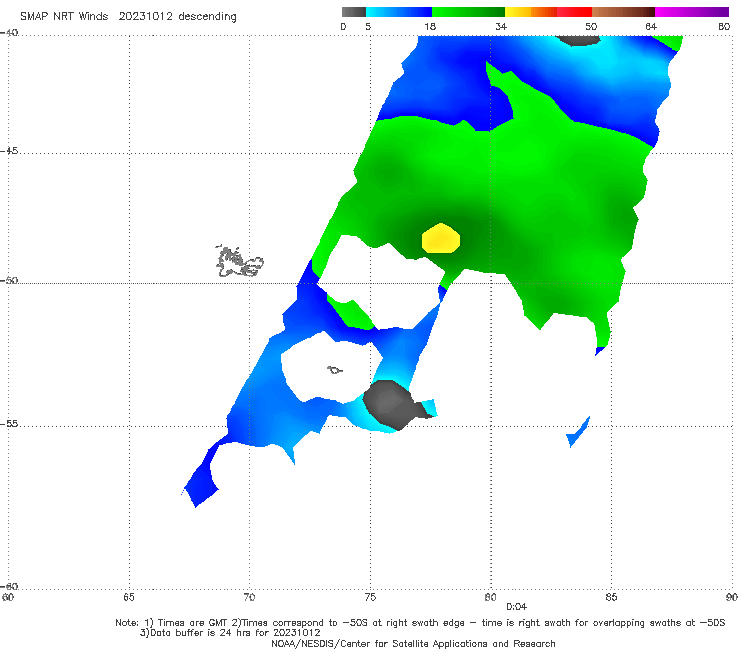Click the swath time label 'D:04'
Viewport: 740px width, 650px height.
(x=516, y=607)
